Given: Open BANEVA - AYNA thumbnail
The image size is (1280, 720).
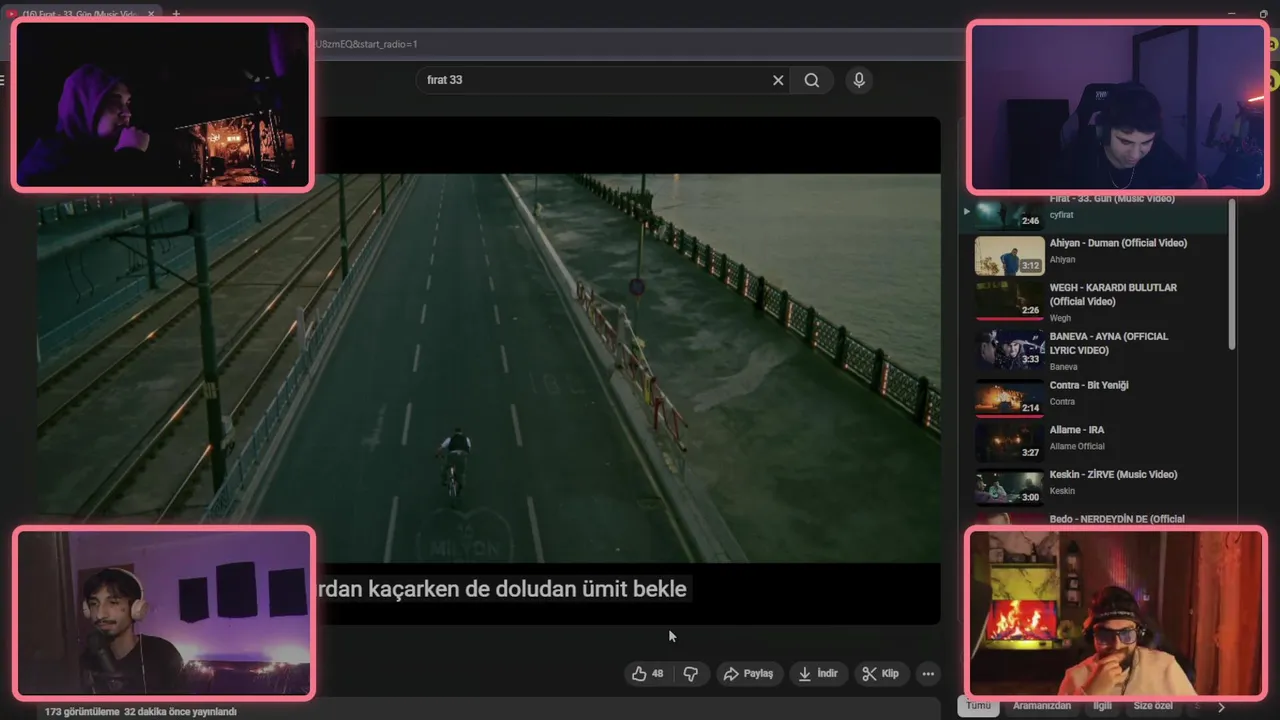Looking at the screenshot, I should pos(1009,349).
